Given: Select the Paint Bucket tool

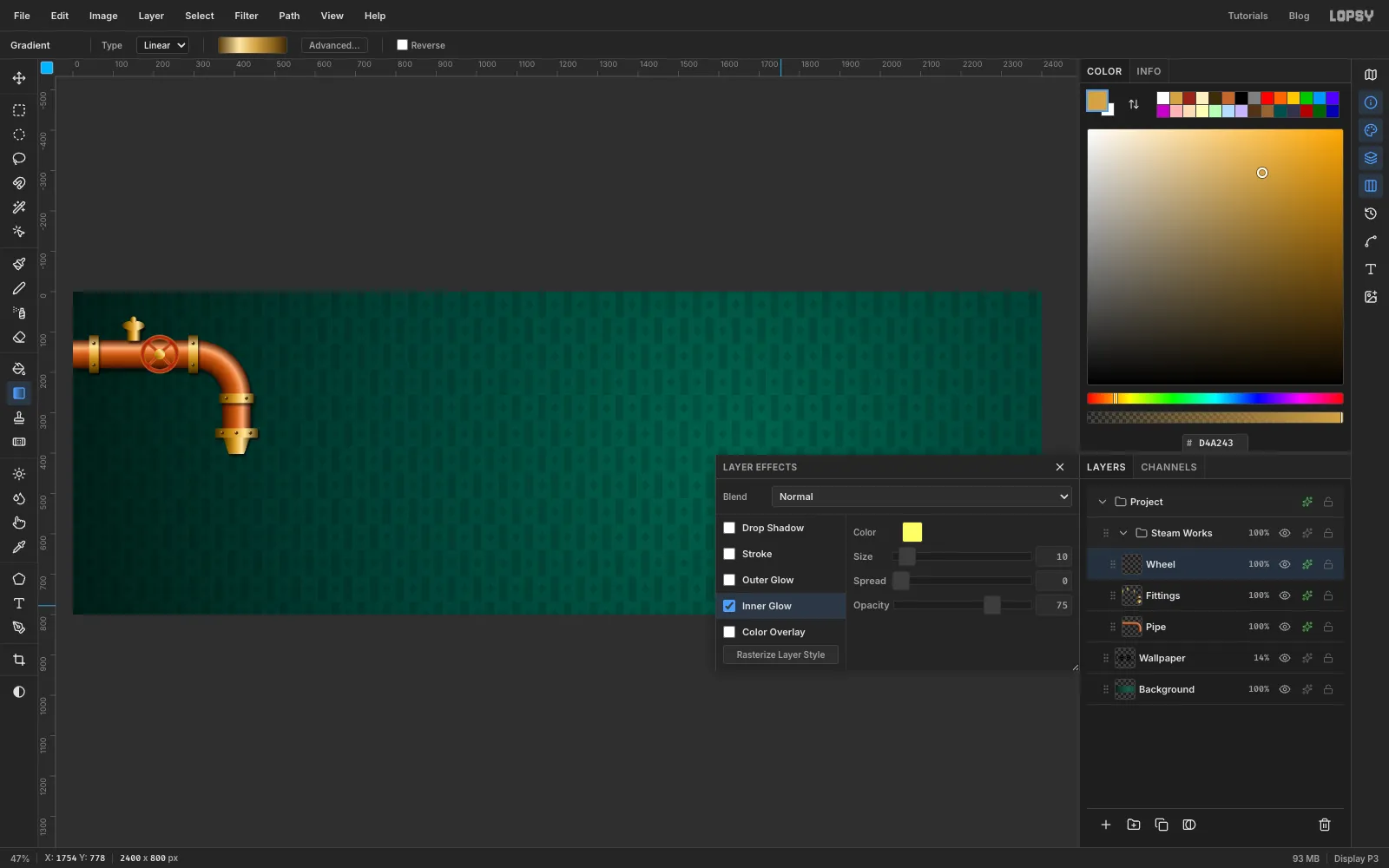Looking at the screenshot, I should click(19, 369).
